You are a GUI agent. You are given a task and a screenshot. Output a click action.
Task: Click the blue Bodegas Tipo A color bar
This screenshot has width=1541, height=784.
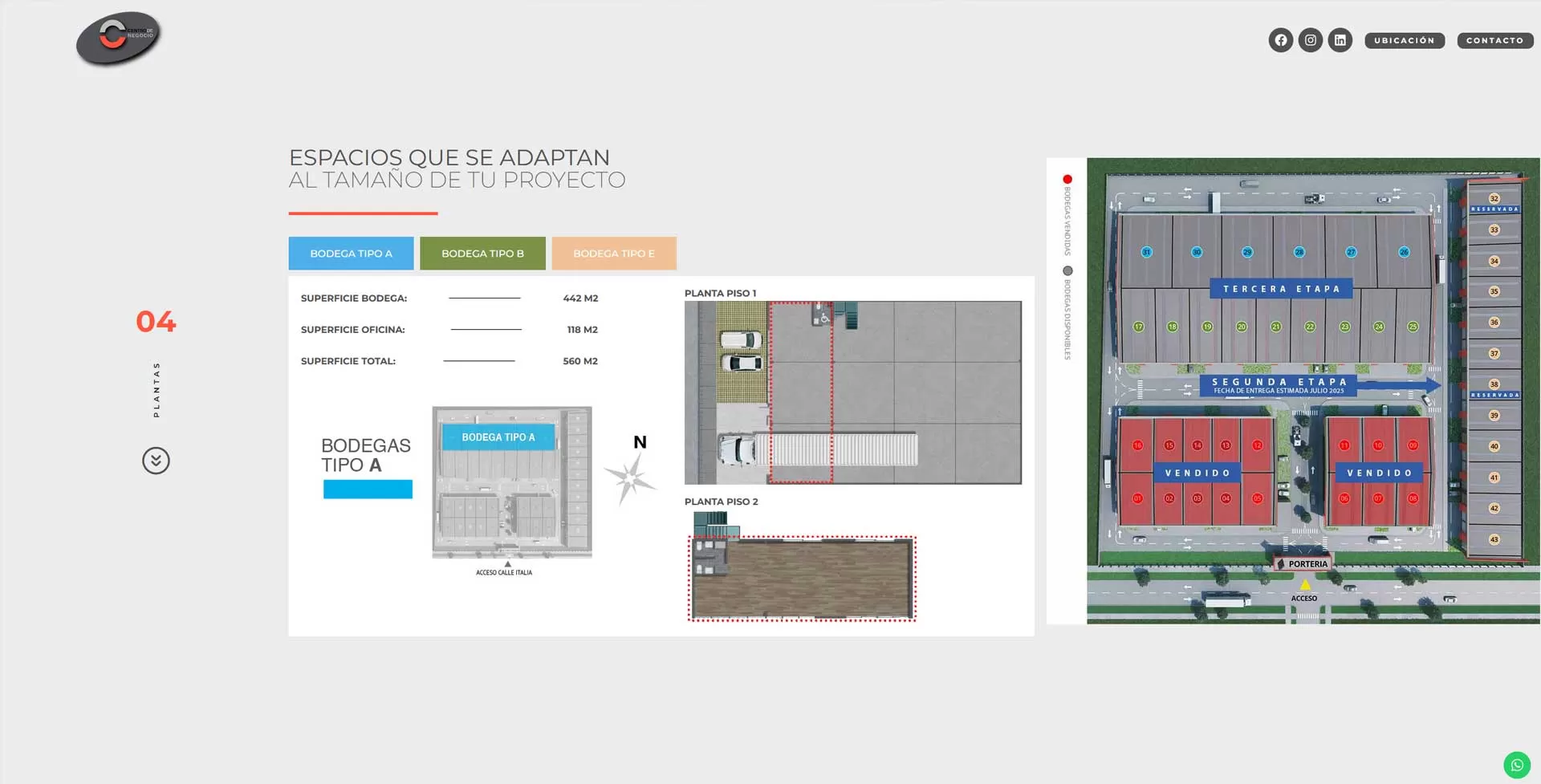(368, 489)
